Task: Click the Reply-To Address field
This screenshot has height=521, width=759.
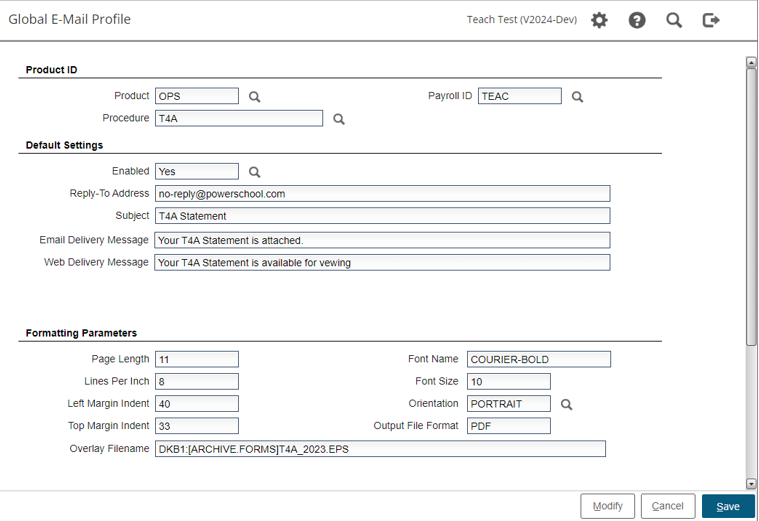Action: point(382,194)
